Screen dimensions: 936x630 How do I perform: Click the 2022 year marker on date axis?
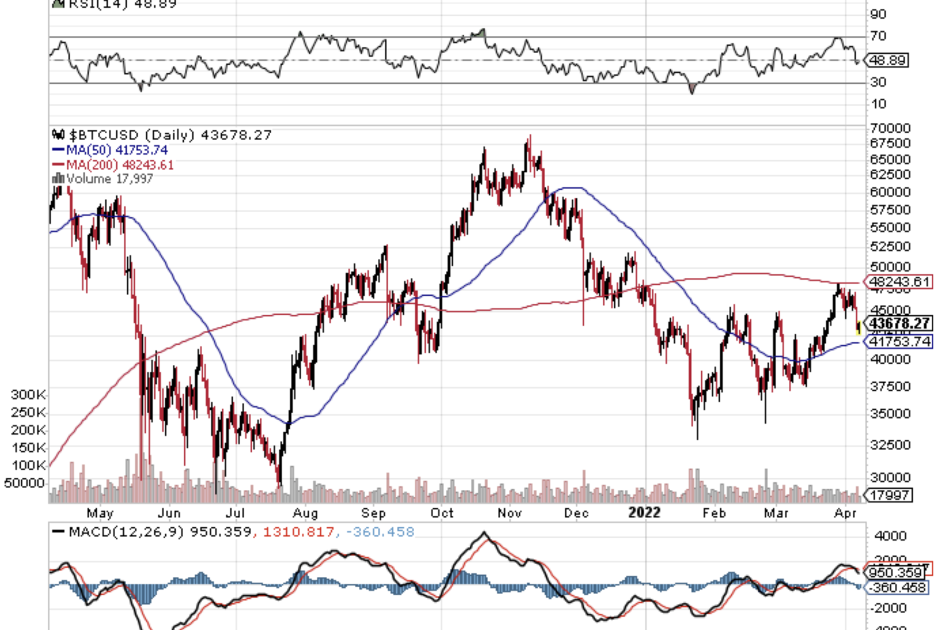click(x=643, y=512)
